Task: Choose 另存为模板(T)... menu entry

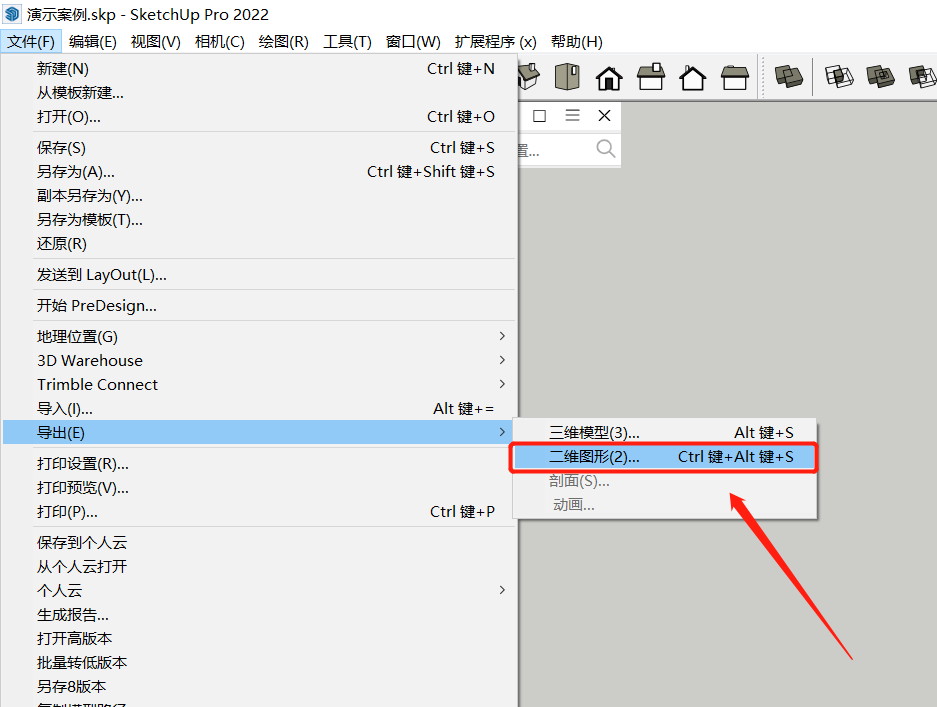Action: click(259, 219)
